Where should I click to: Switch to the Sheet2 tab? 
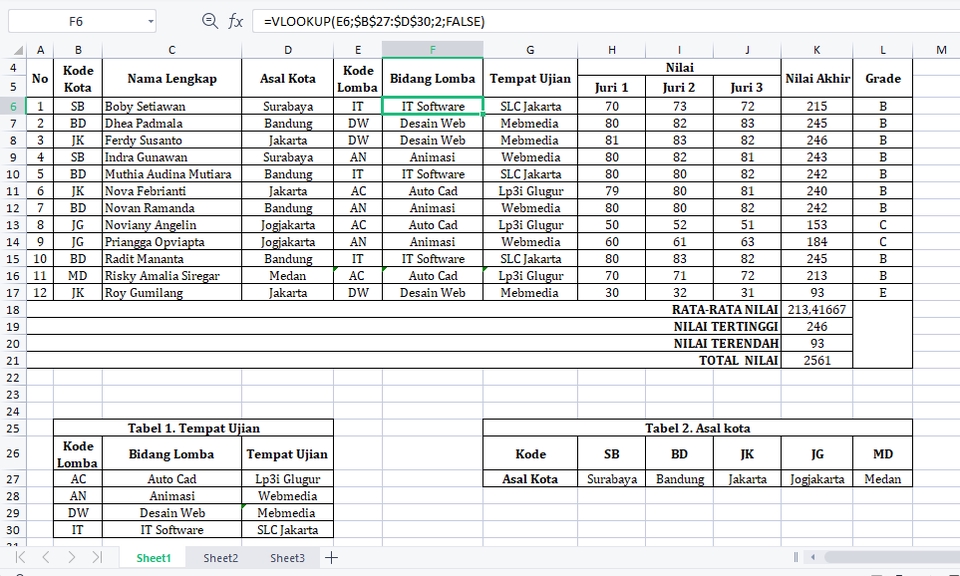click(220, 558)
